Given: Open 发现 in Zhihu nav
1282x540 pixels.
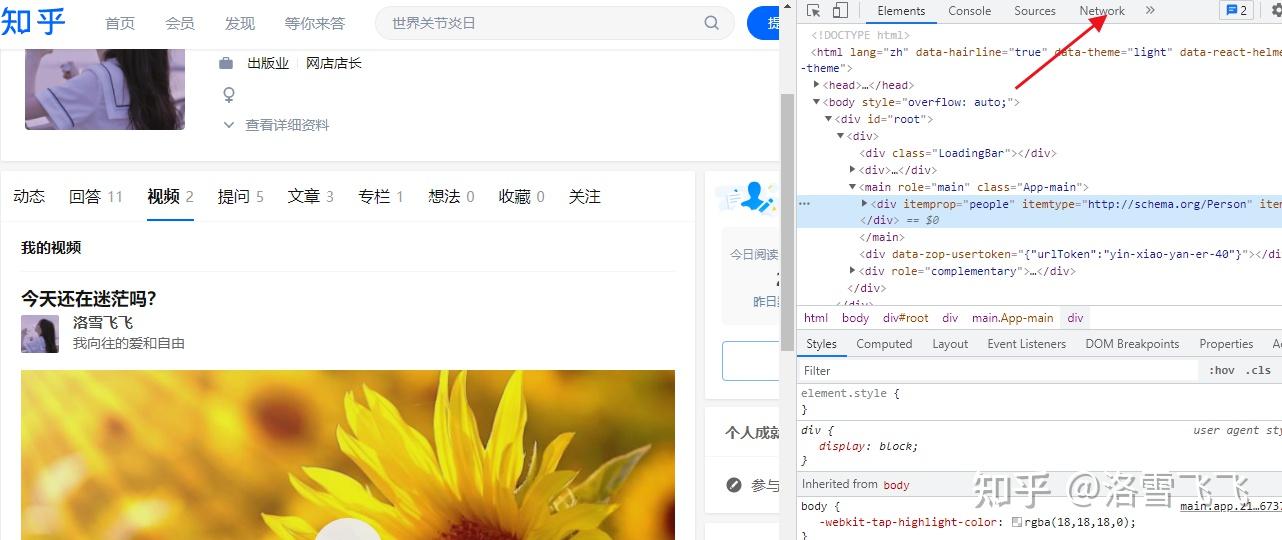Looking at the screenshot, I should (240, 23).
